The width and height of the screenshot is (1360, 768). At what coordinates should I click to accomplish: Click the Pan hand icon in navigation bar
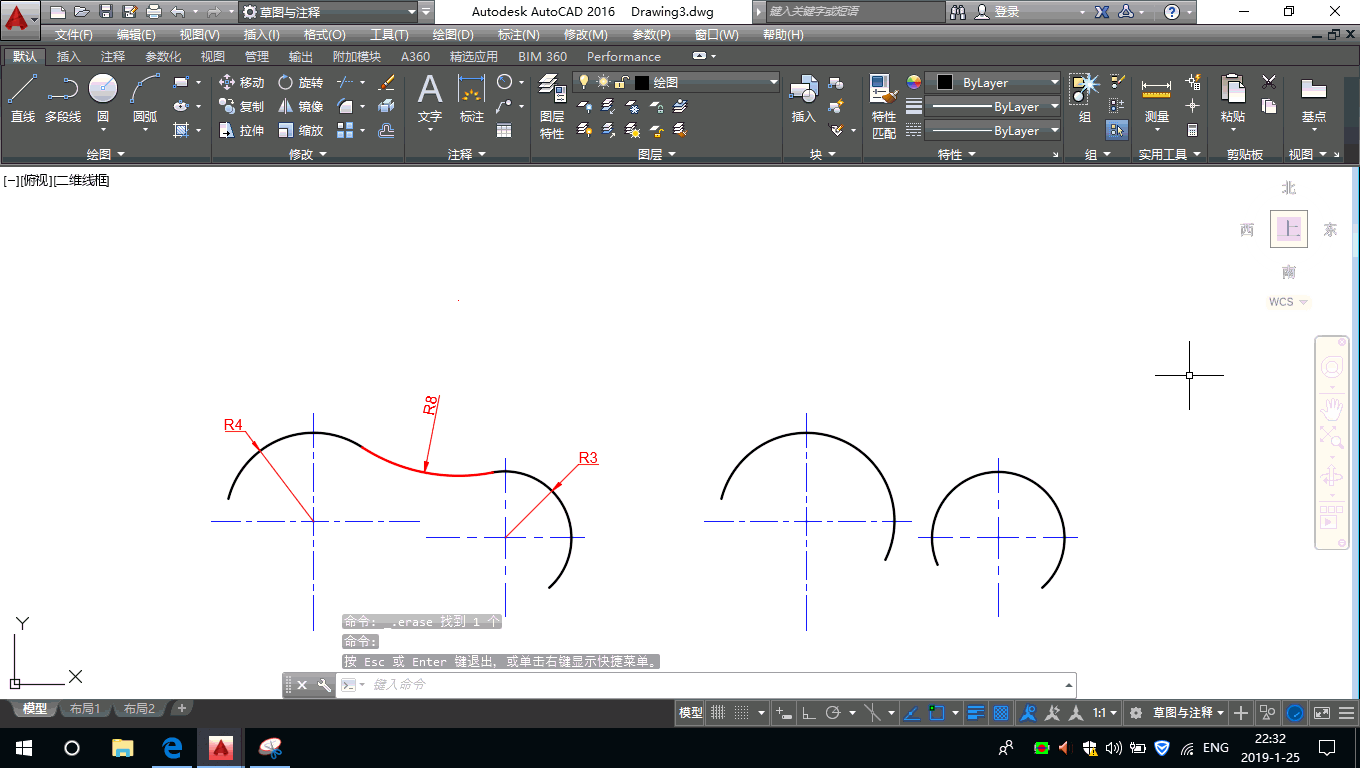pos(1332,407)
